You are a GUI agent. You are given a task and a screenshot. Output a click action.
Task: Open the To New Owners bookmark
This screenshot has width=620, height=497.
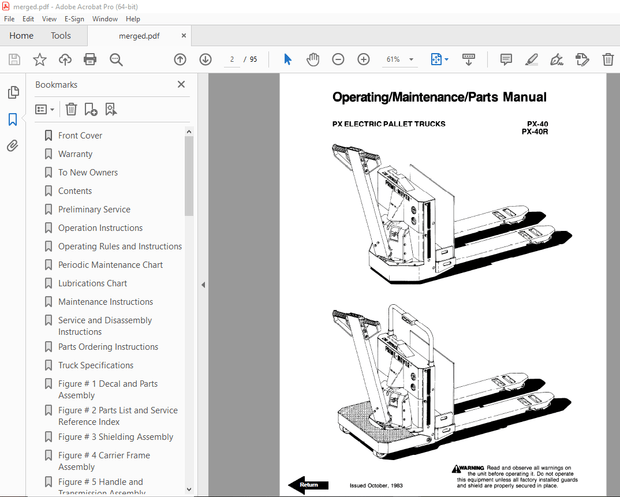click(x=88, y=172)
